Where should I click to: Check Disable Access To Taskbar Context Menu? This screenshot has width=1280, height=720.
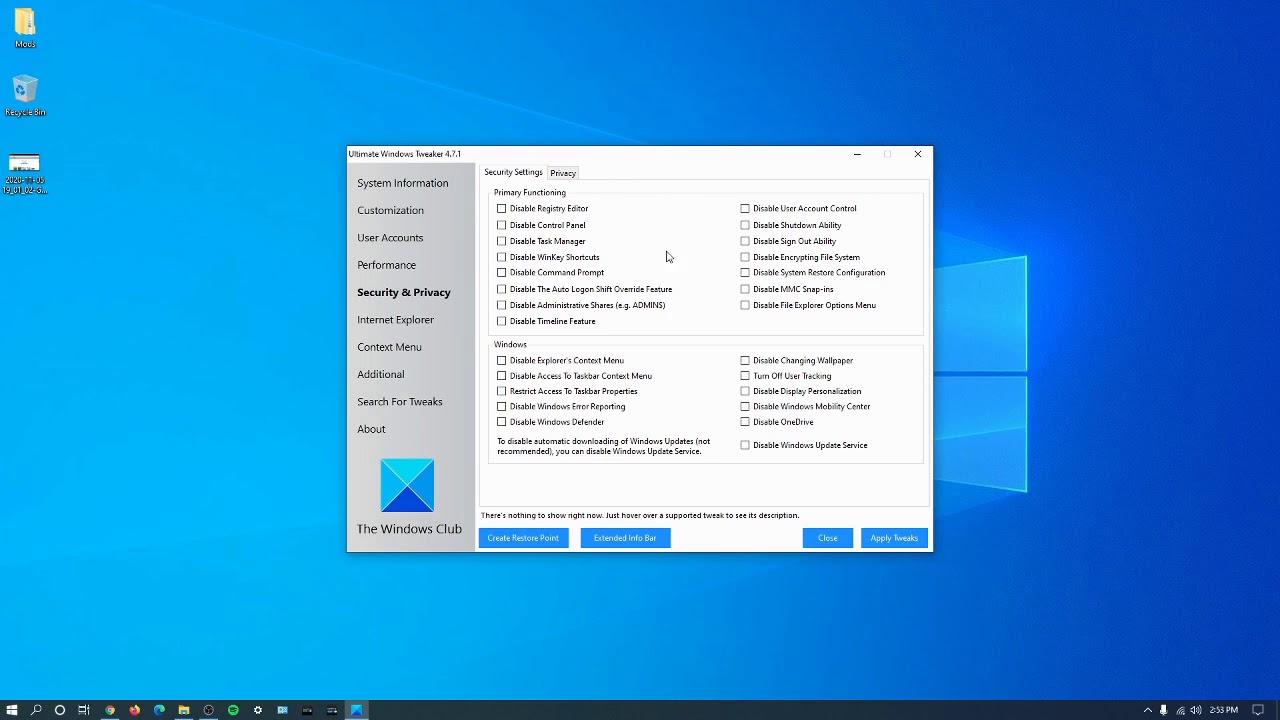[502, 376]
